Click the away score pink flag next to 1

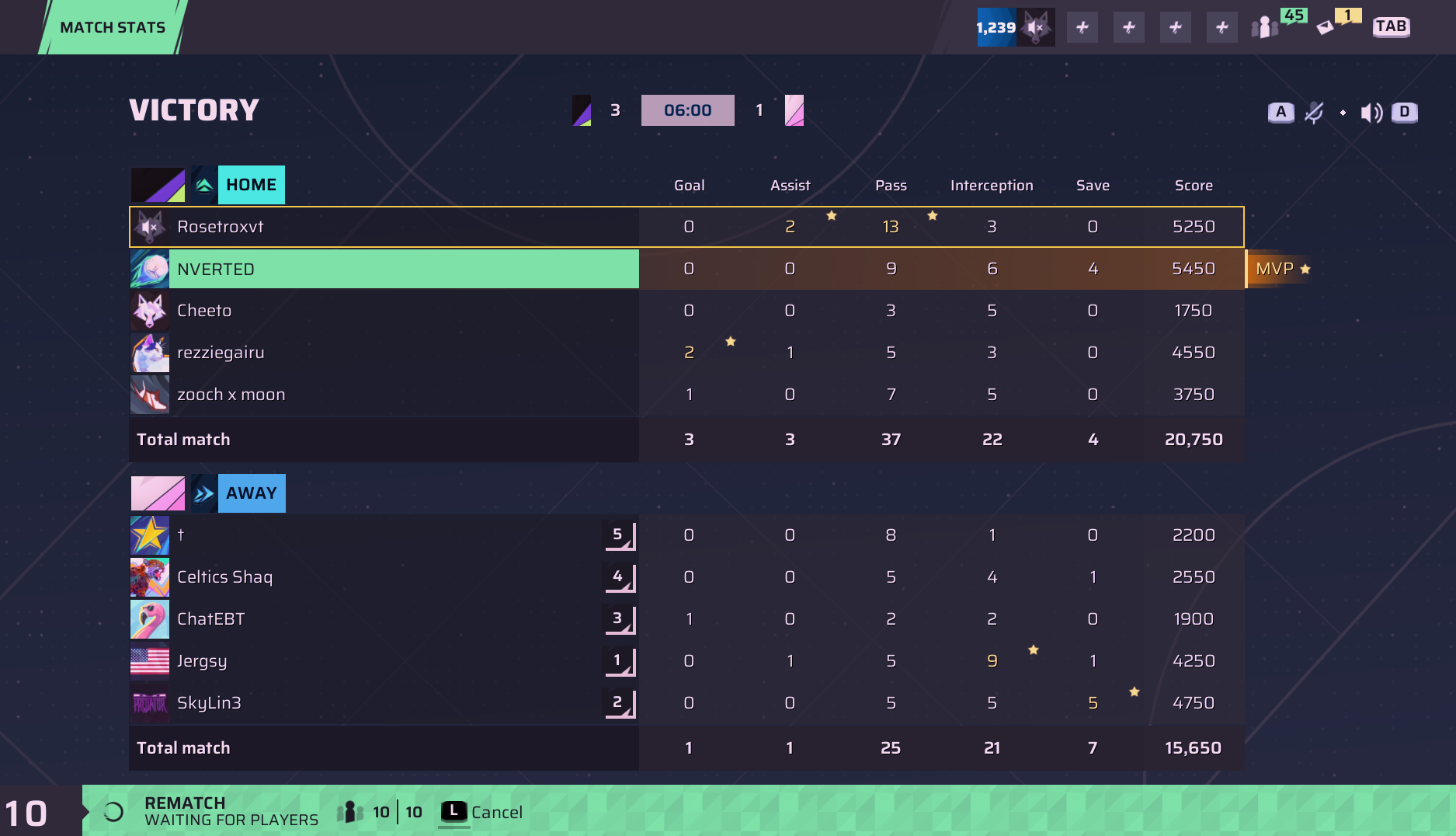click(794, 110)
